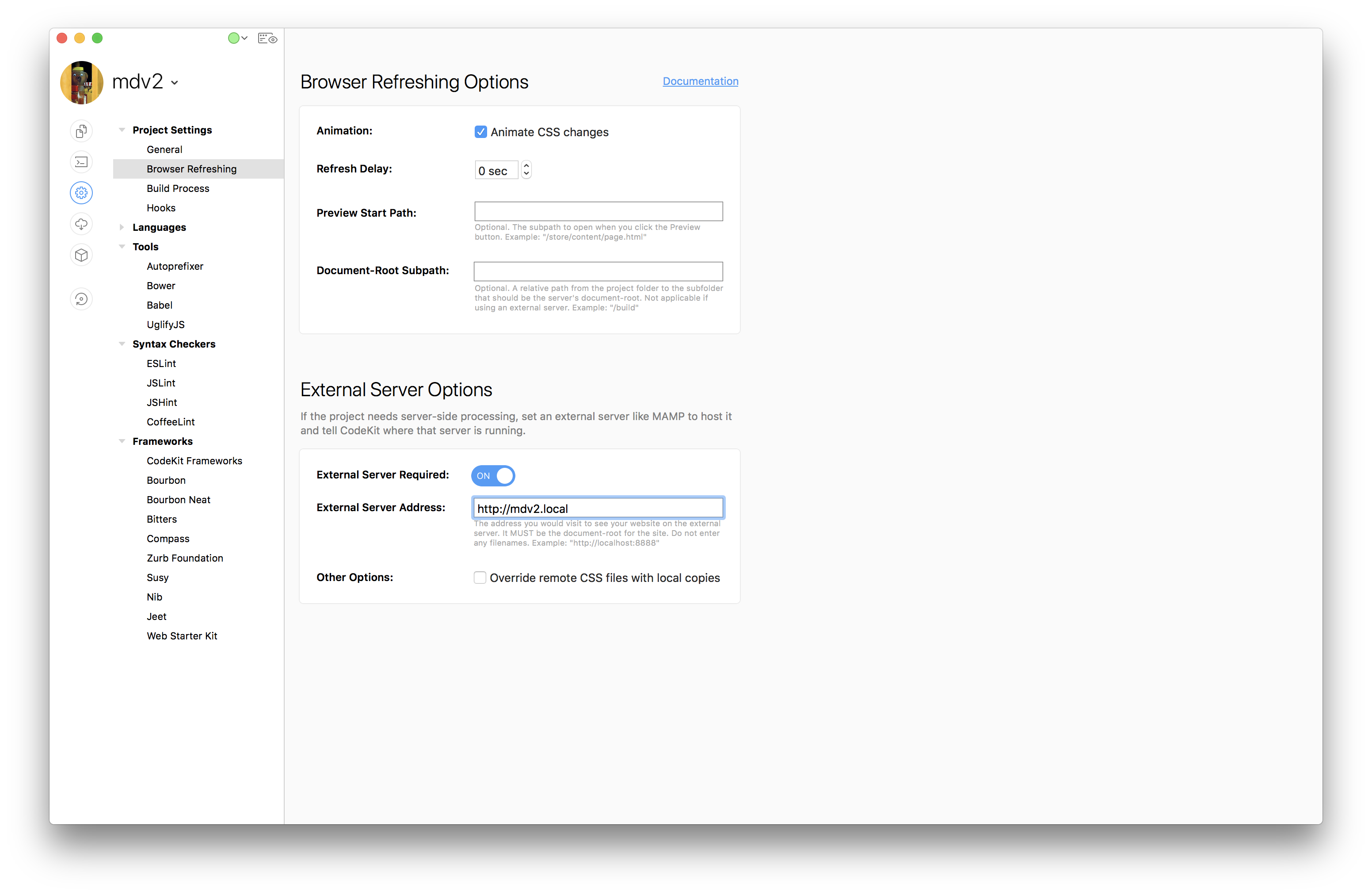Click the green server status indicator
The width and height of the screenshot is (1372, 895).
click(x=233, y=38)
